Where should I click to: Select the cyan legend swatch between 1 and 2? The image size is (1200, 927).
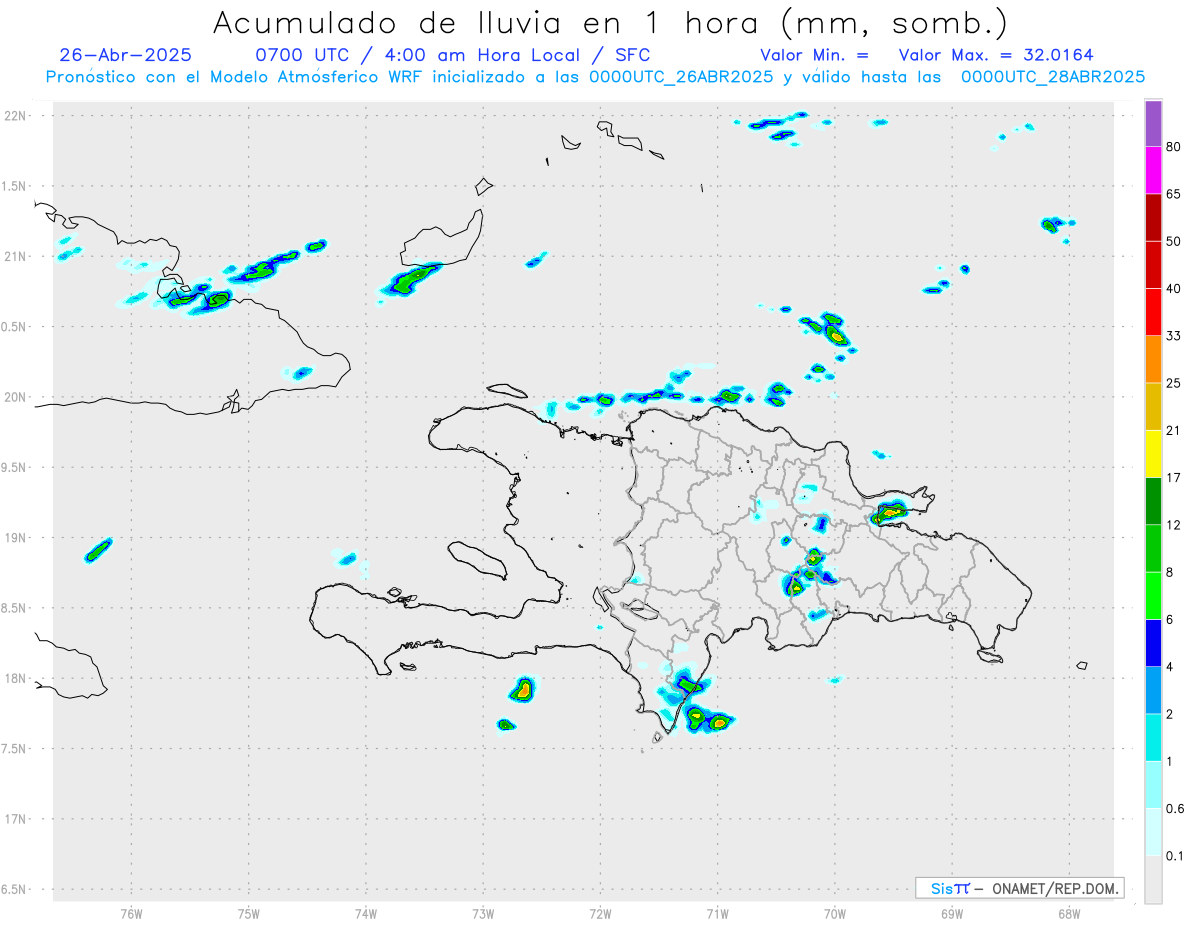tap(1153, 738)
